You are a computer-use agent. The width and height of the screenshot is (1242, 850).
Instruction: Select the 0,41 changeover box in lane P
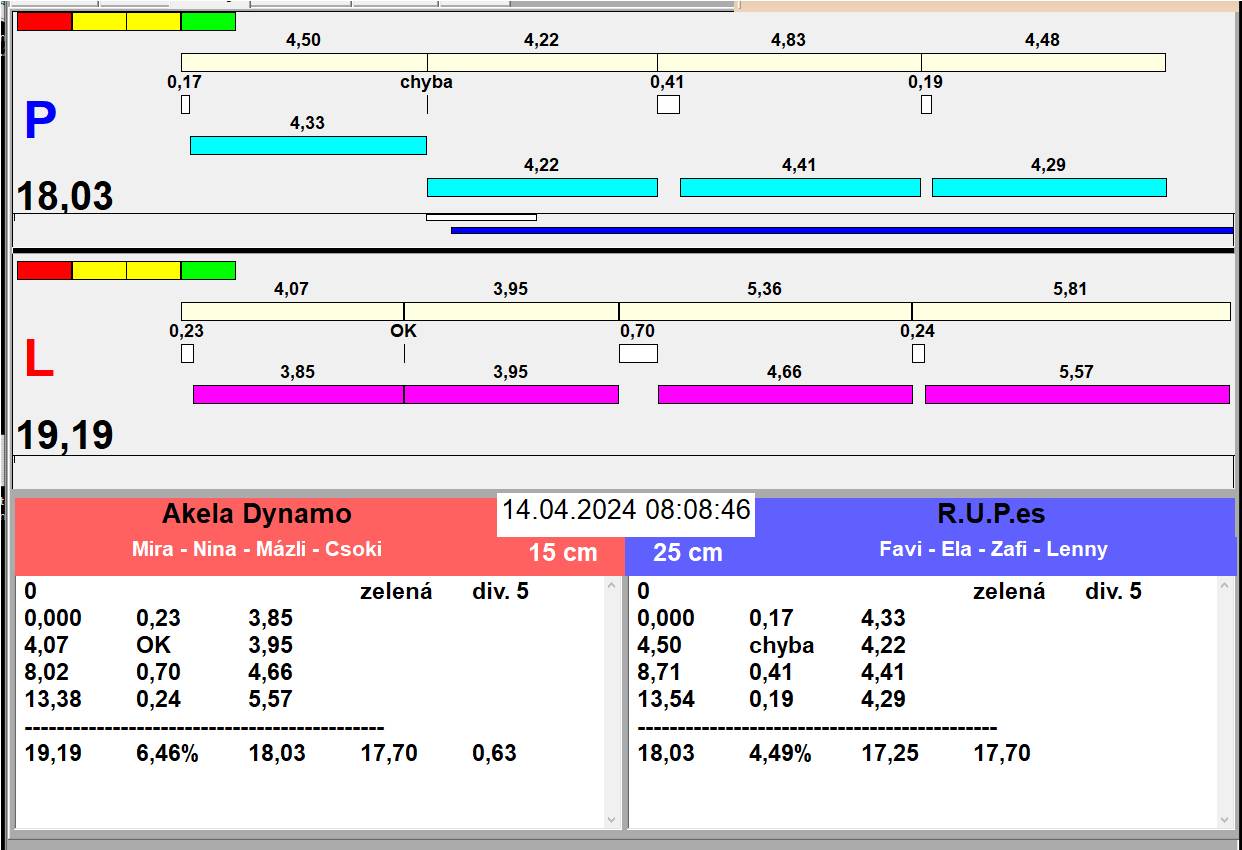[x=668, y=104]
